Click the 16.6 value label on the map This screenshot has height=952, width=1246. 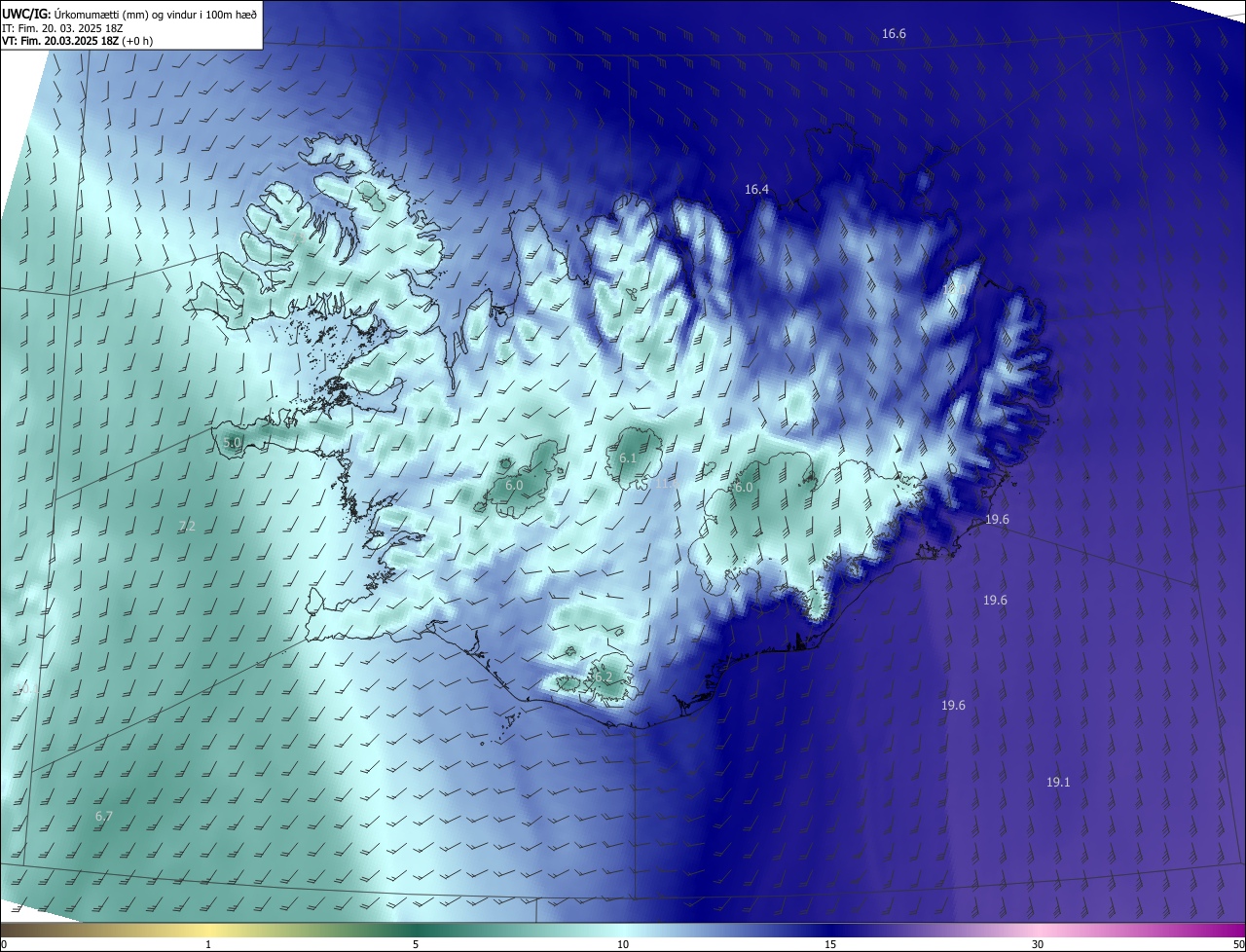click(894, 34)
